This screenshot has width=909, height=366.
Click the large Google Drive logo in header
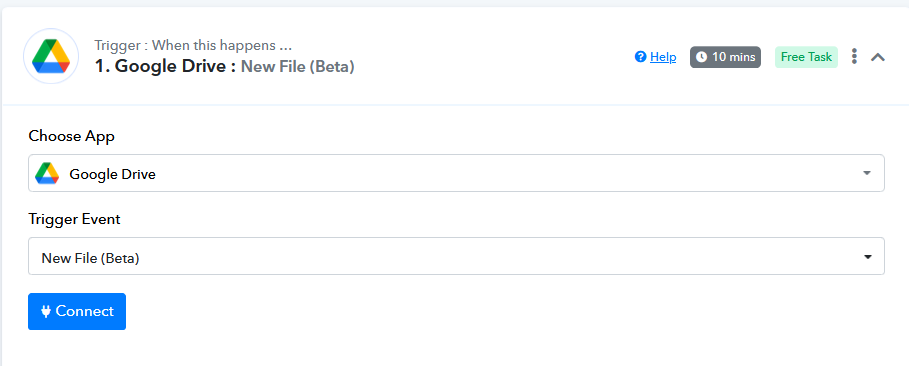tap(51, 56)
